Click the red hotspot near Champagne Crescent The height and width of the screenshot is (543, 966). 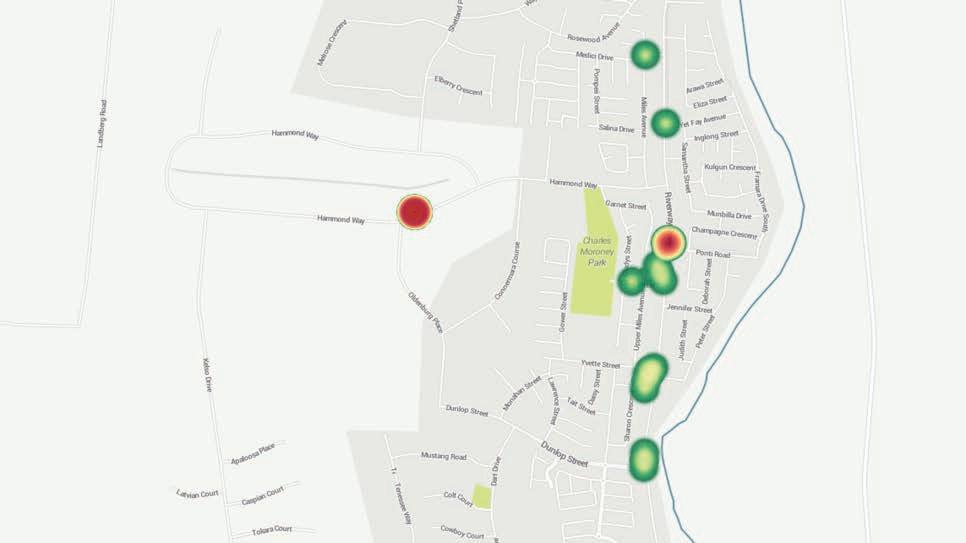point(668,243)
